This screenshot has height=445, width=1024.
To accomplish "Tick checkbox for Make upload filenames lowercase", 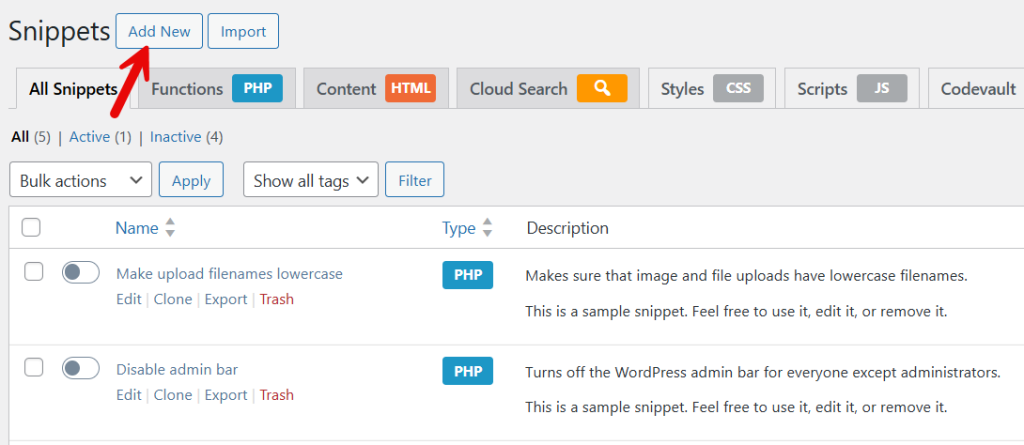I will [x=33, y=272].
